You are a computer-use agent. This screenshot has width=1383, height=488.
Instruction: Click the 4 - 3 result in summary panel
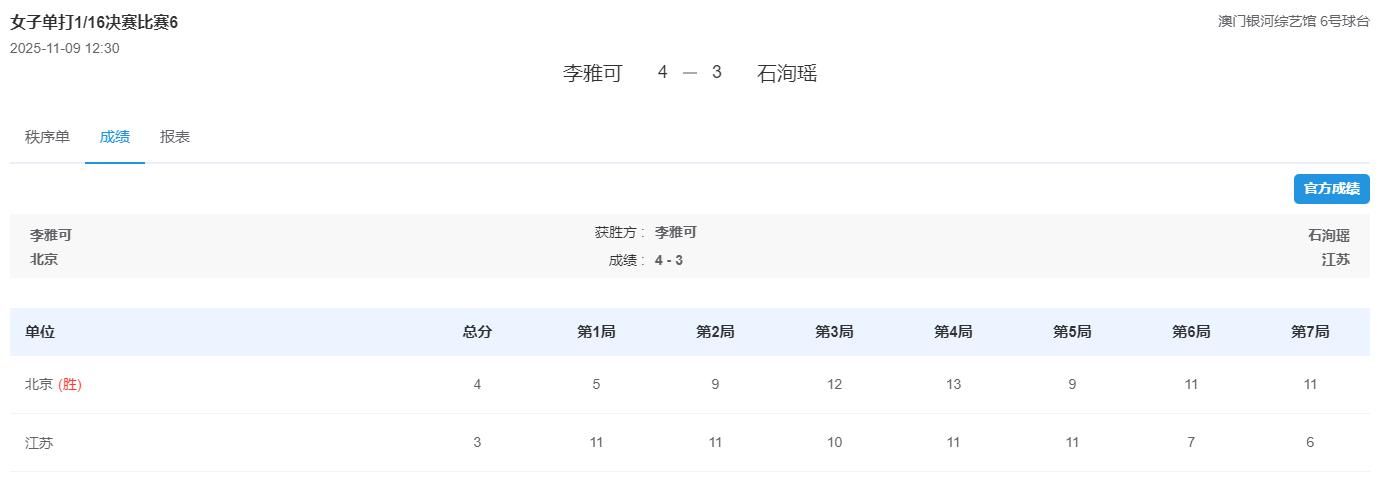(669, 260)
